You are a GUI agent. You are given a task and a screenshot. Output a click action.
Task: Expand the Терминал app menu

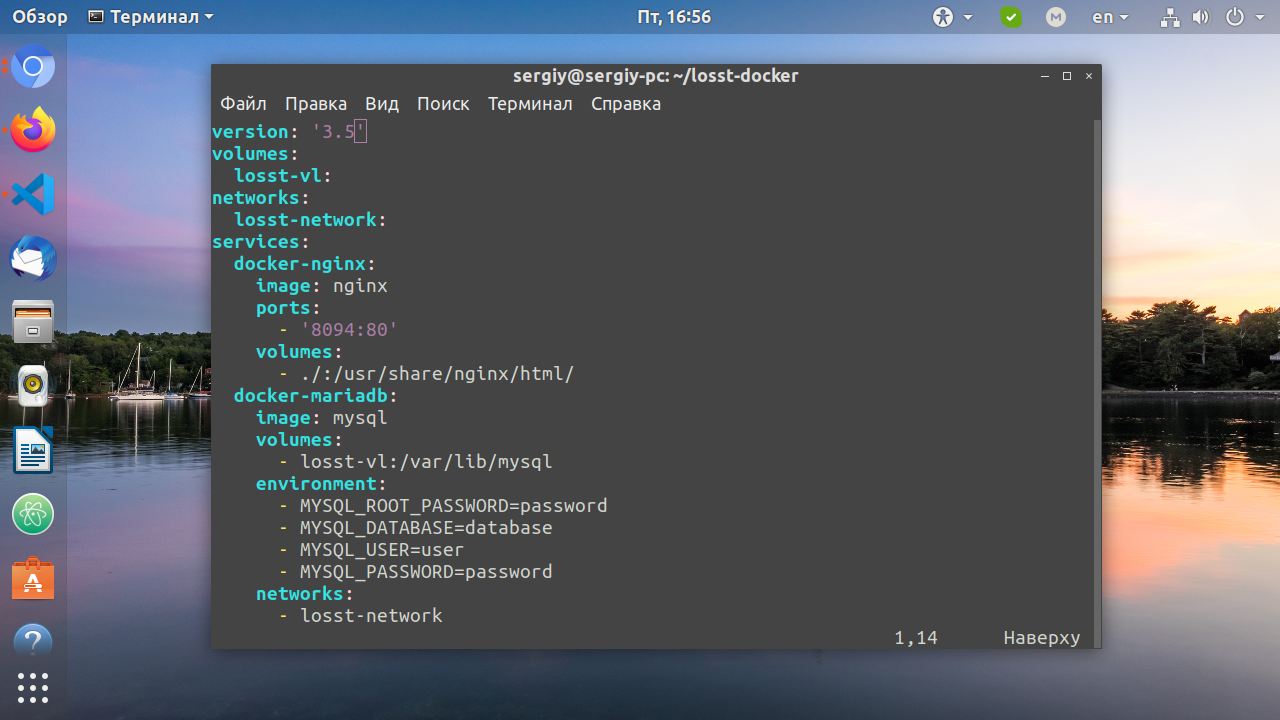151,17
